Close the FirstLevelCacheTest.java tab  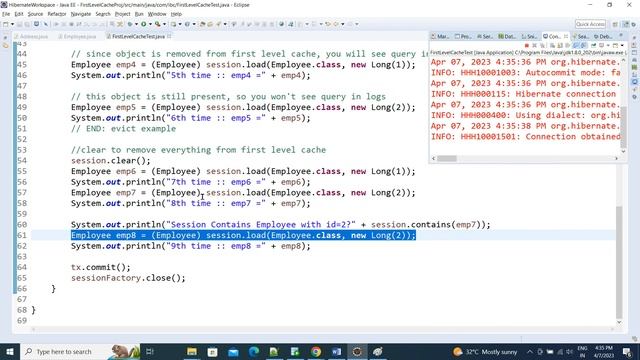click(169, 36)
